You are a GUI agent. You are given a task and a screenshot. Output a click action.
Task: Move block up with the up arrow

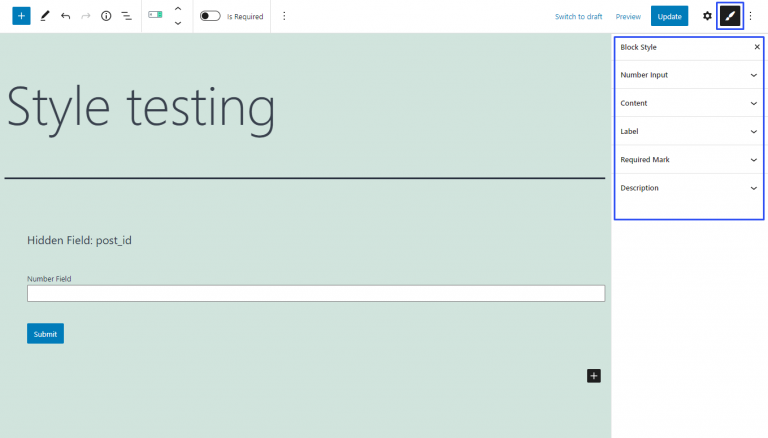coord(178,9)
